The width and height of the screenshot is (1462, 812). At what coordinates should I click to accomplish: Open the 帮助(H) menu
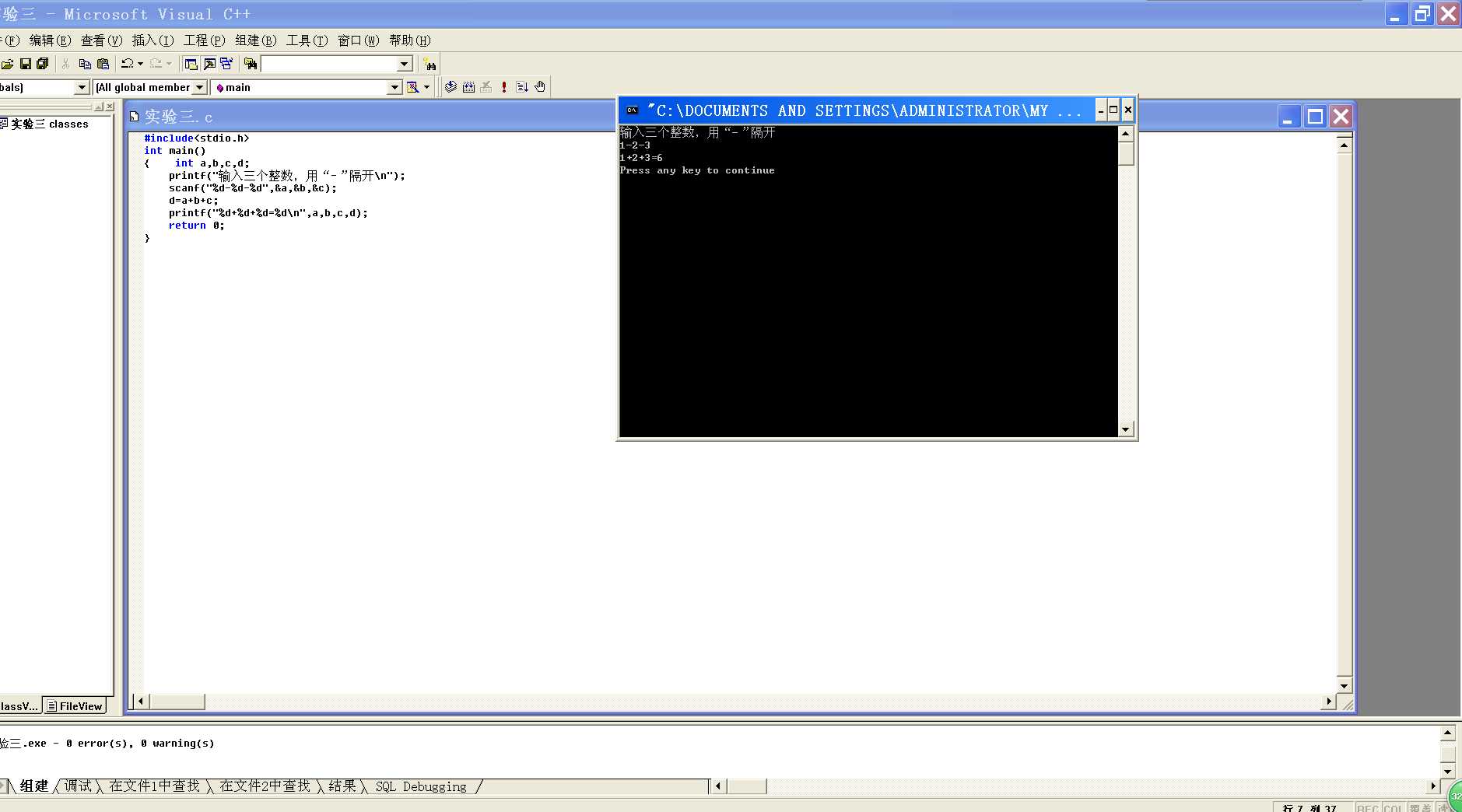[409, 40]
